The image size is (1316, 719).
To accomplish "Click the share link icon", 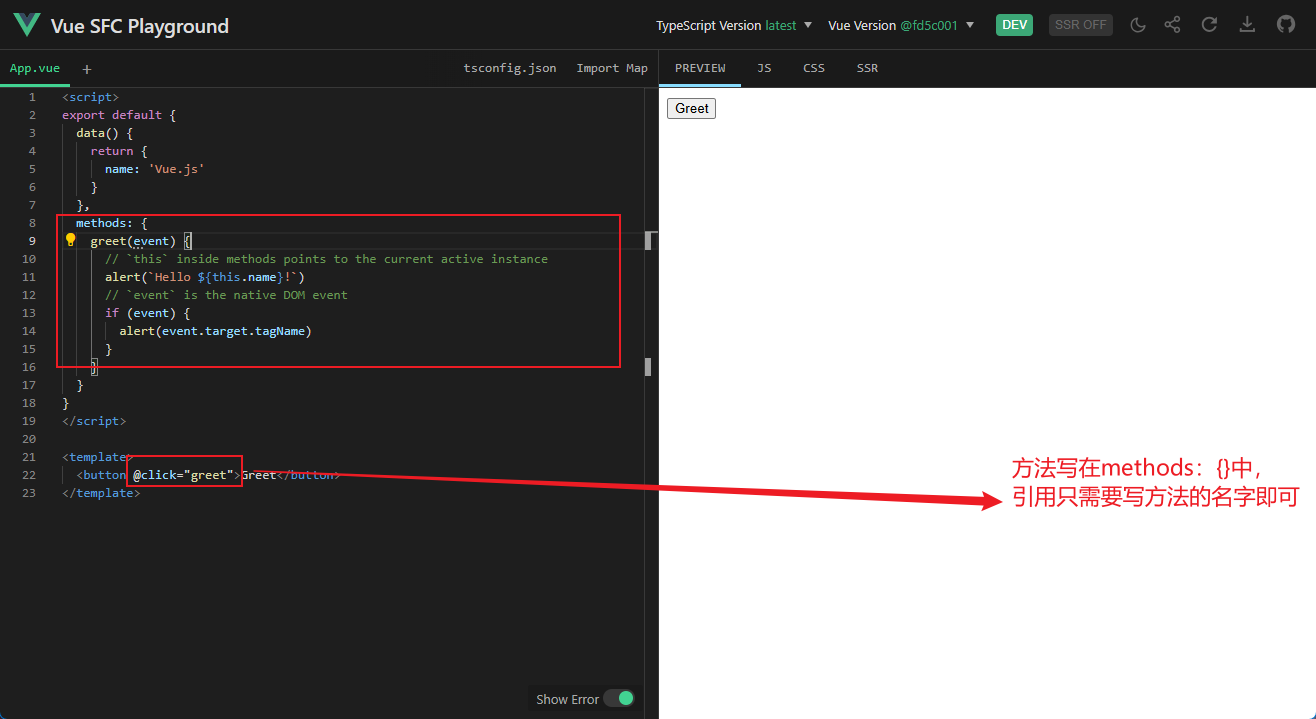I will (1172, 25).
